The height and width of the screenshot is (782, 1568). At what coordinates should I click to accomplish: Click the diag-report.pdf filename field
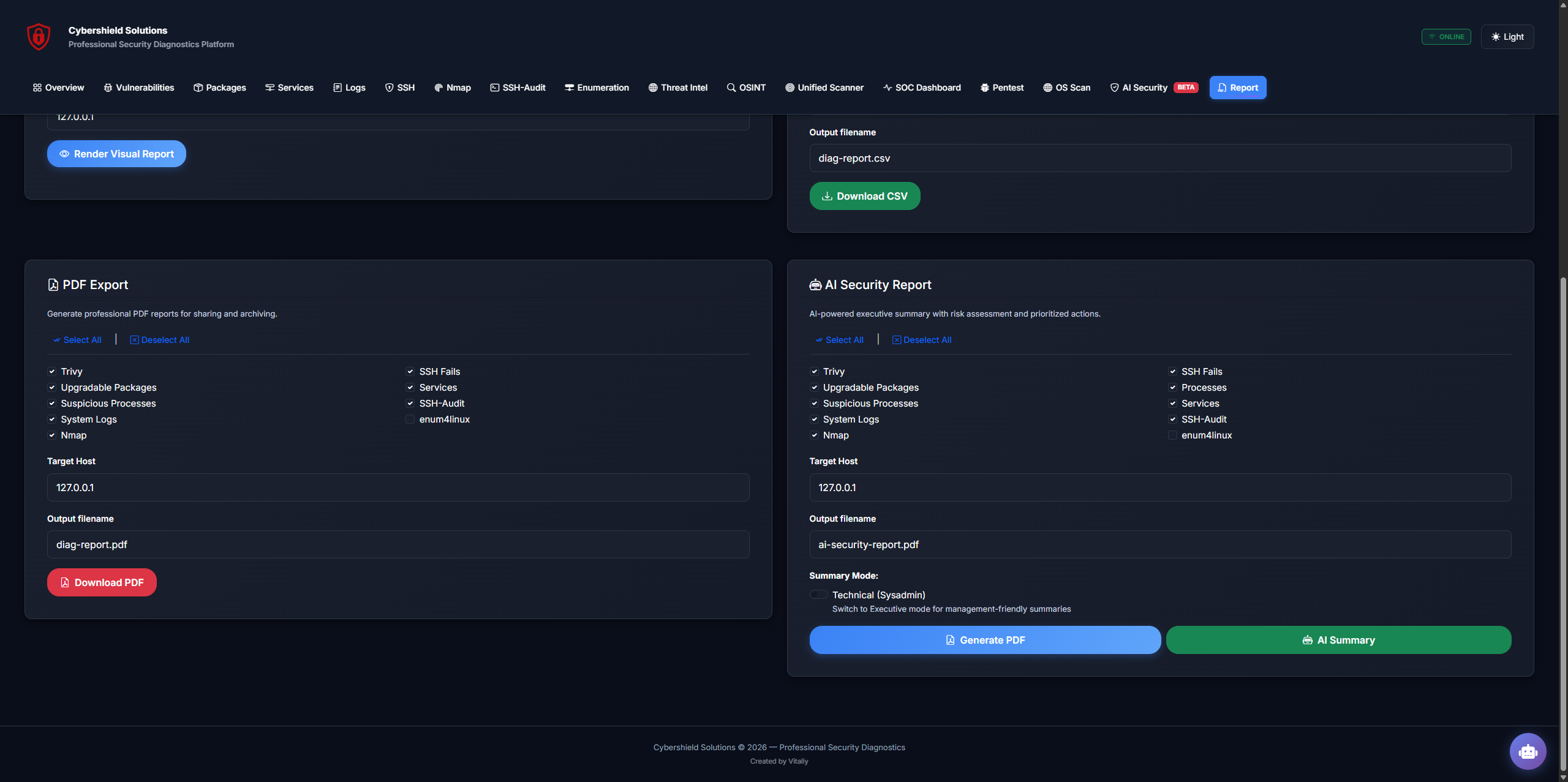pyautogui.click(x=398, y=544)
